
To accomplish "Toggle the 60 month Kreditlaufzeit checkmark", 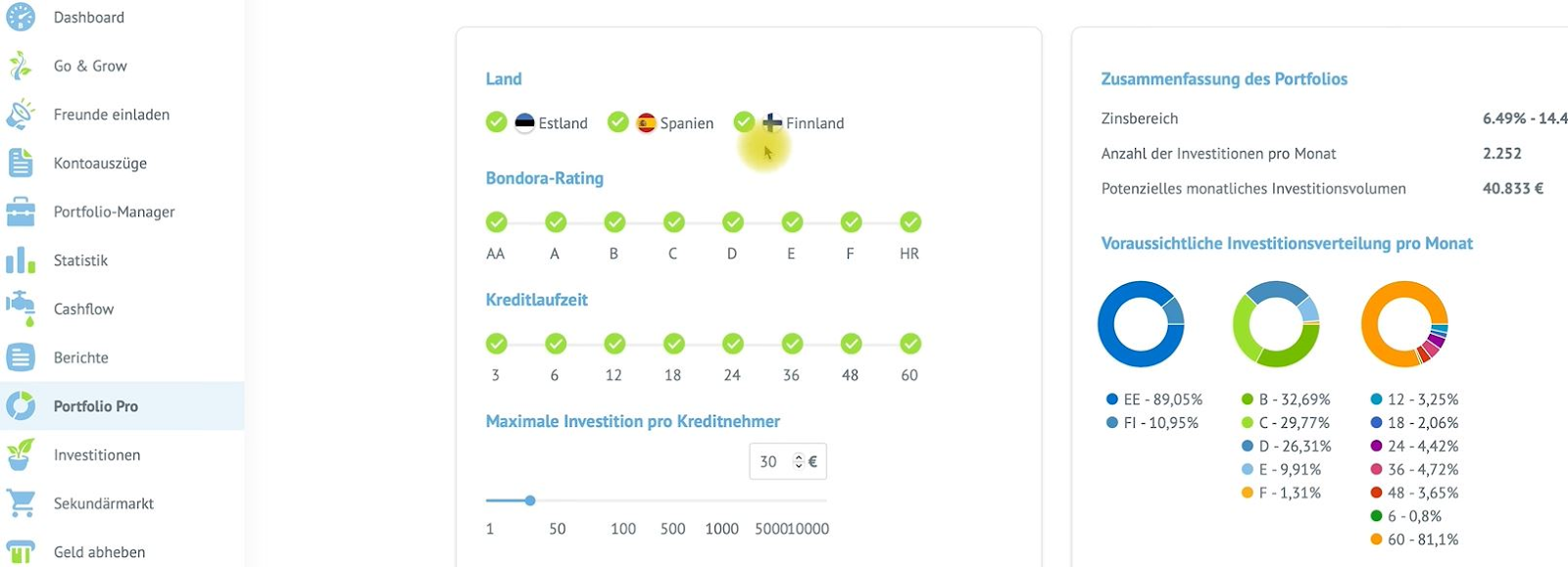I will click(x=910, y=344).
